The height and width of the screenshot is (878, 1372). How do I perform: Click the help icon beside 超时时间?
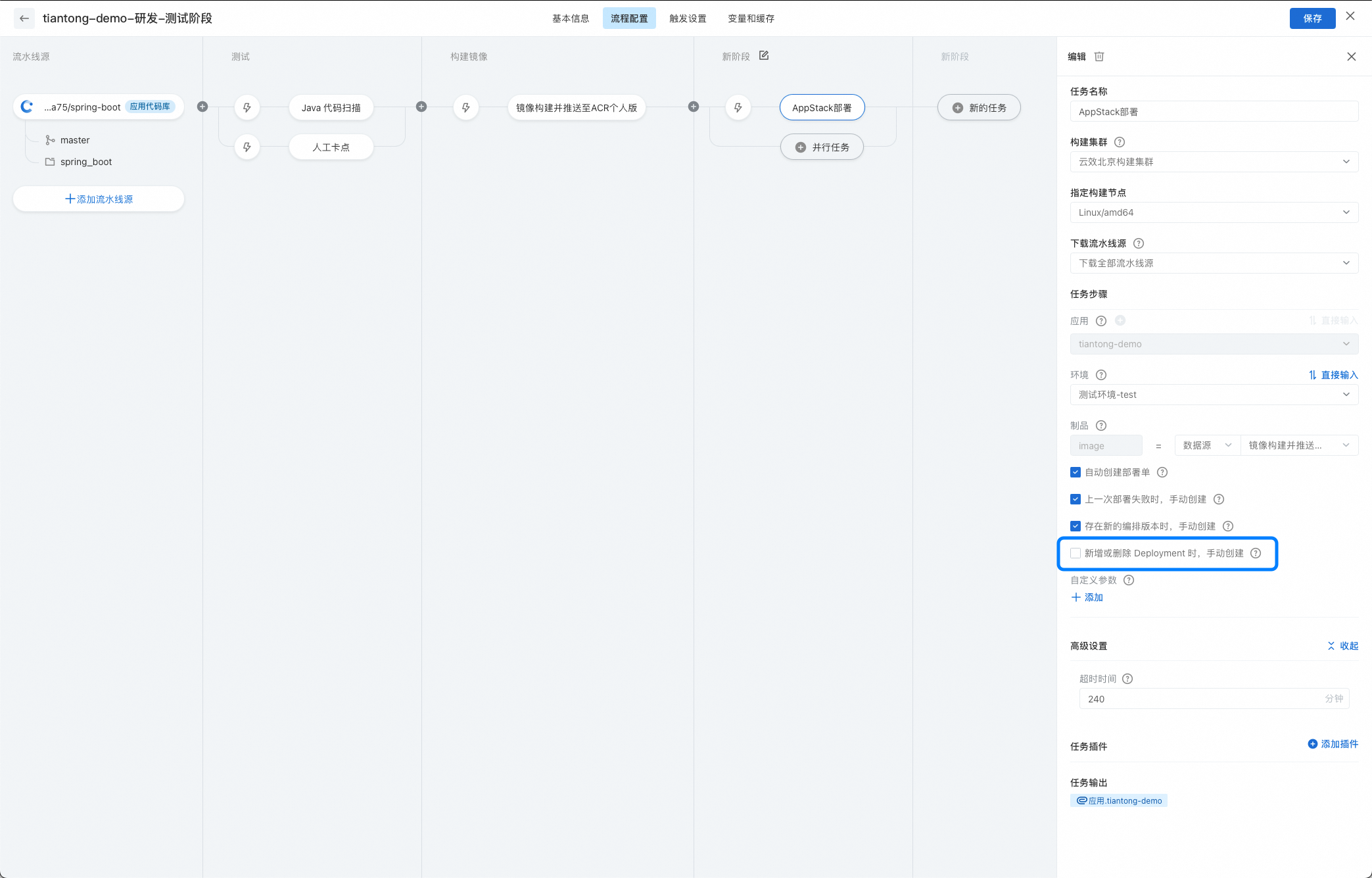1127,679
